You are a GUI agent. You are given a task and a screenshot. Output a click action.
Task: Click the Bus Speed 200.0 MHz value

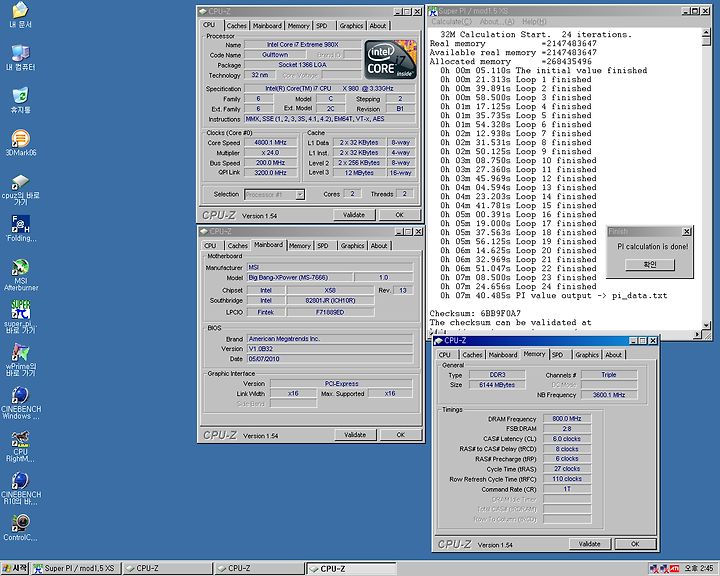[270, 163]
